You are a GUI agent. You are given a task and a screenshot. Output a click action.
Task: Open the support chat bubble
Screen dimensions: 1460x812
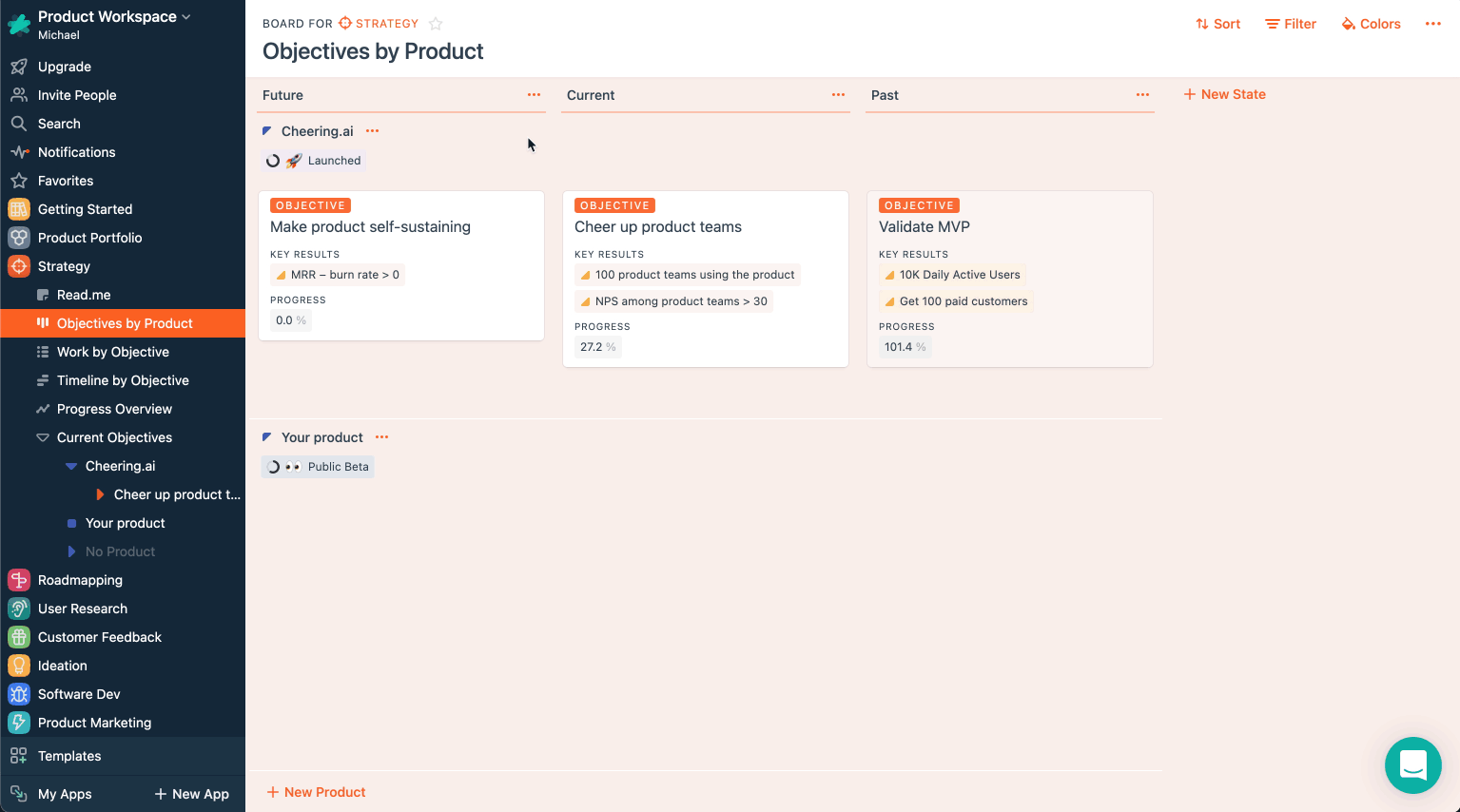click(x=1412, y=765)
